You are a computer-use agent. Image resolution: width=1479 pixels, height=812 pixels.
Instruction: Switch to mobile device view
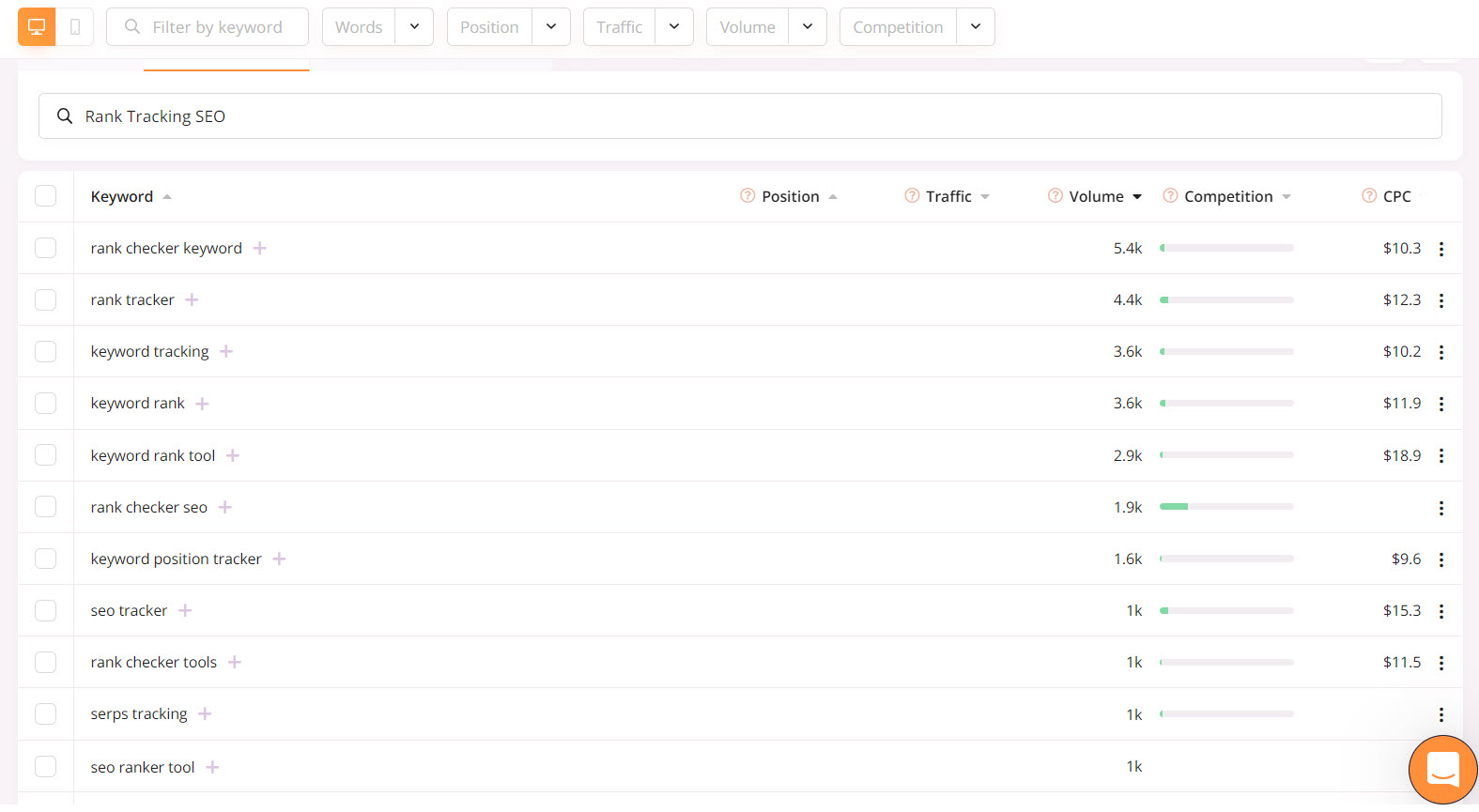pos(75,27)
